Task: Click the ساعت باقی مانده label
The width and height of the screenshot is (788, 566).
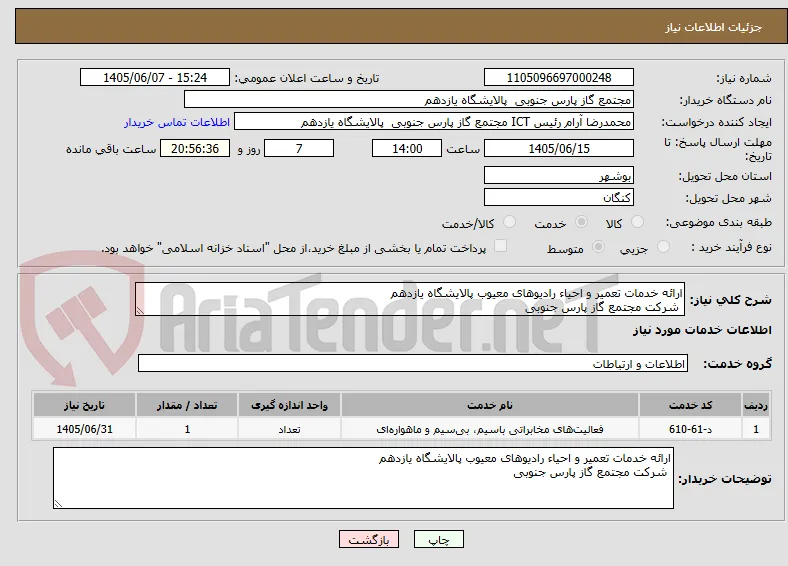Action: 111,149
